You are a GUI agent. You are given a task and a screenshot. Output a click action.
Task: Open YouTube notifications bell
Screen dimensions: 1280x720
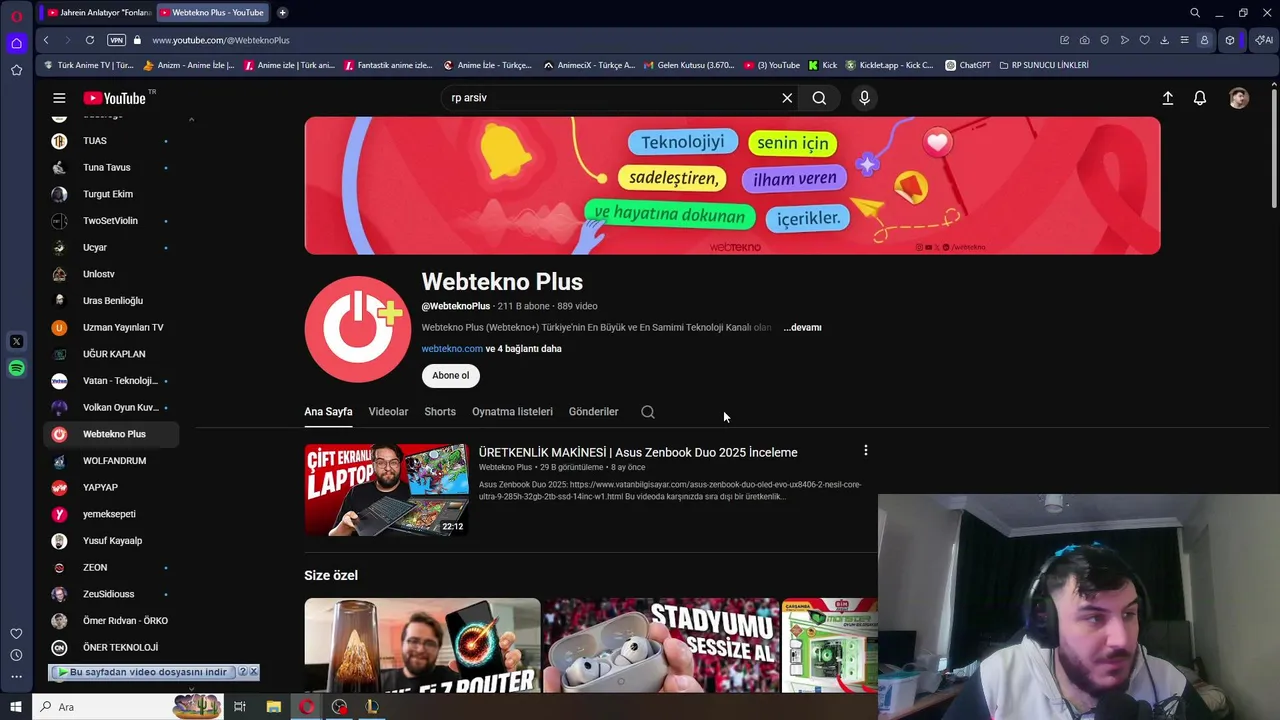1200,98
